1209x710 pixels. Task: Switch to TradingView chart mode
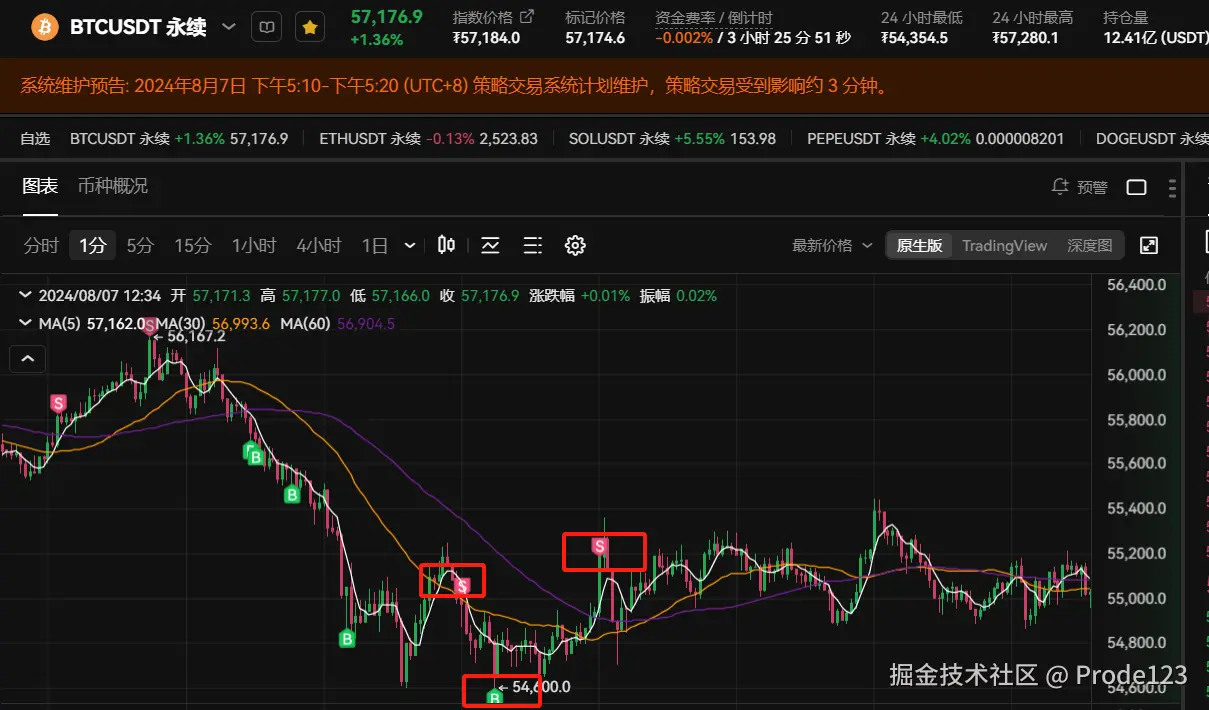click(1004, 245)
